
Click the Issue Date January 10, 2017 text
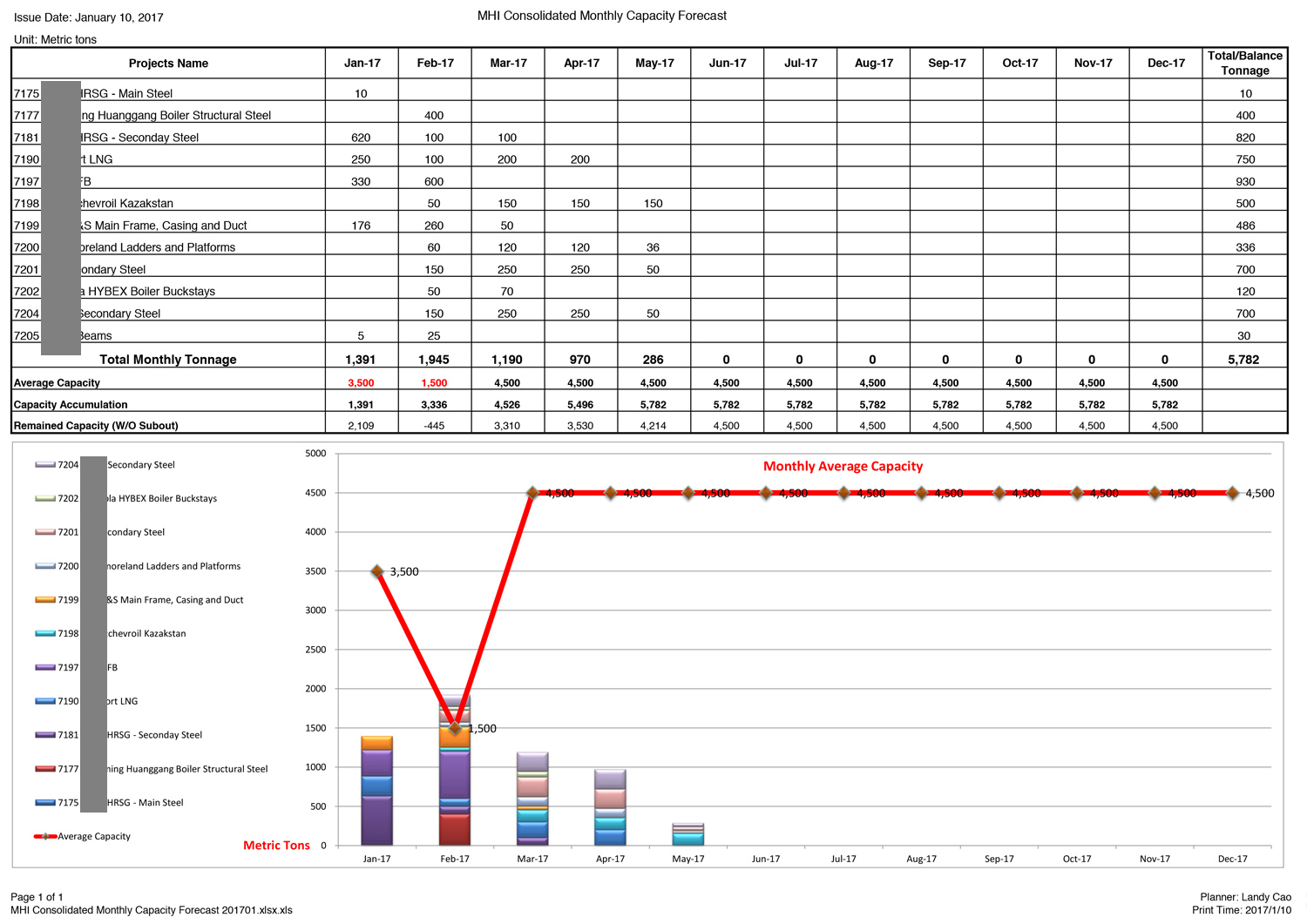[x=89, y=17]
